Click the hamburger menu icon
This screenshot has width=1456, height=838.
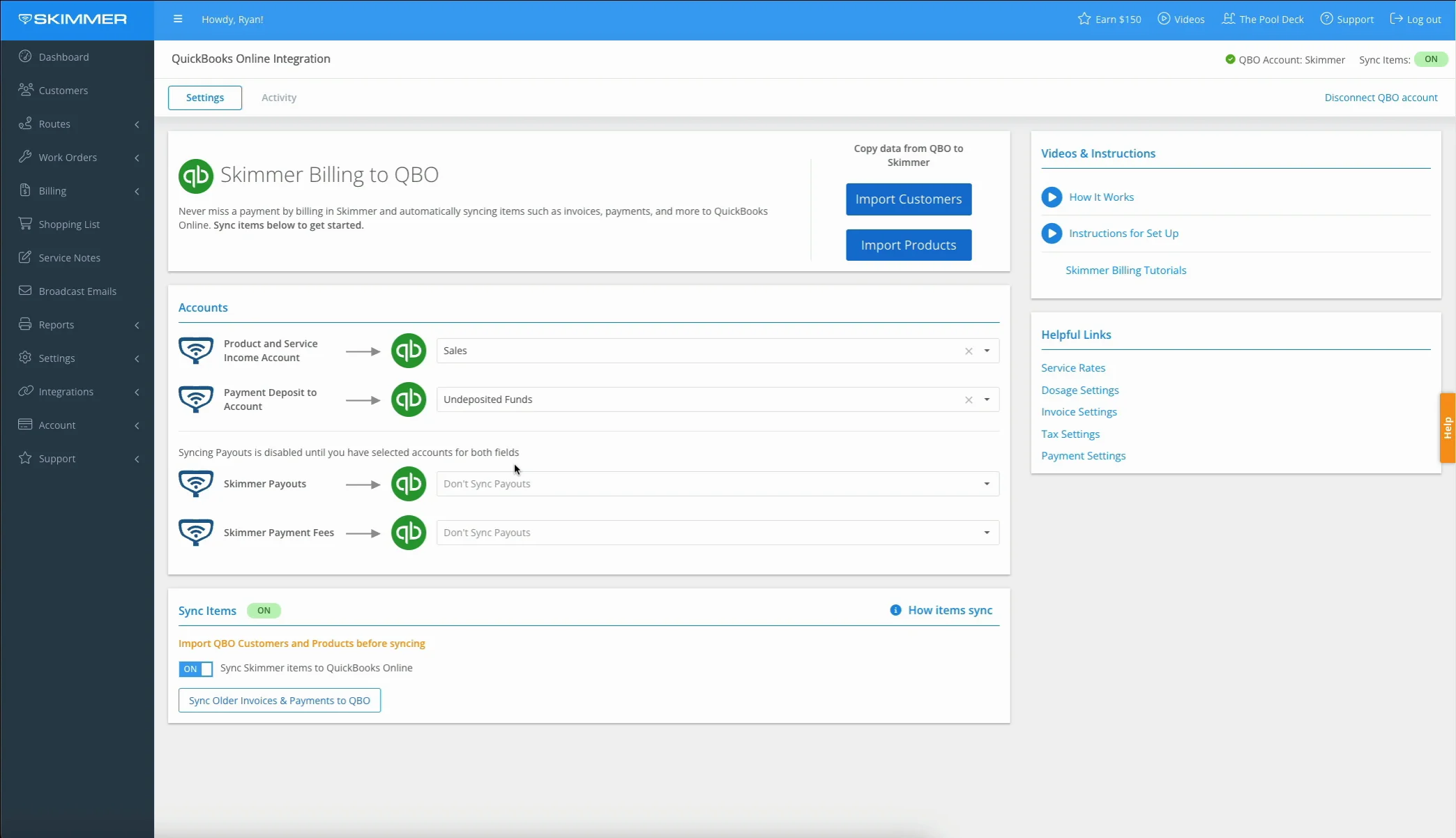point(178,20)
